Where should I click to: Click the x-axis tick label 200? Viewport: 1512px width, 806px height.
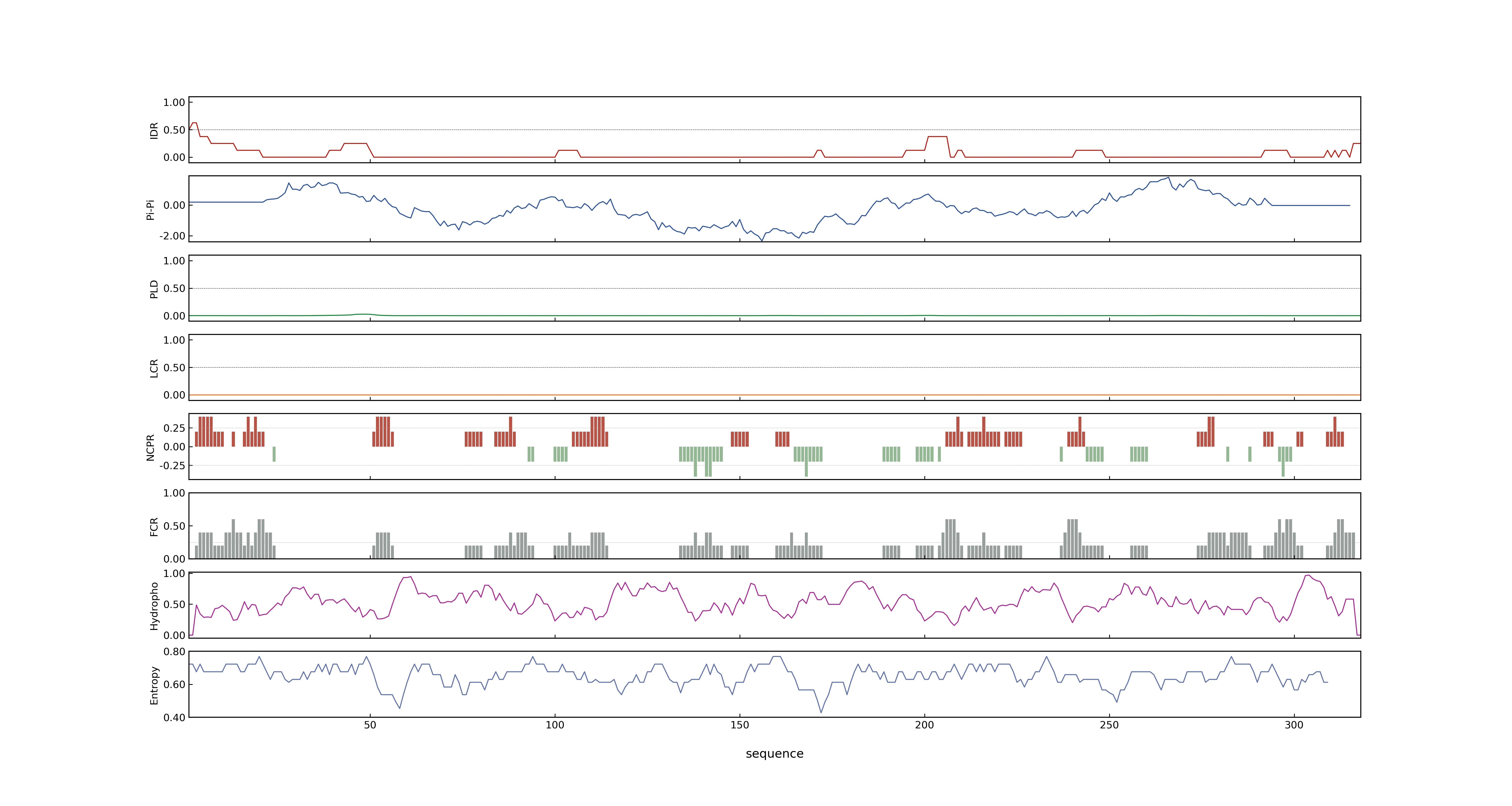tap(924, 725)
